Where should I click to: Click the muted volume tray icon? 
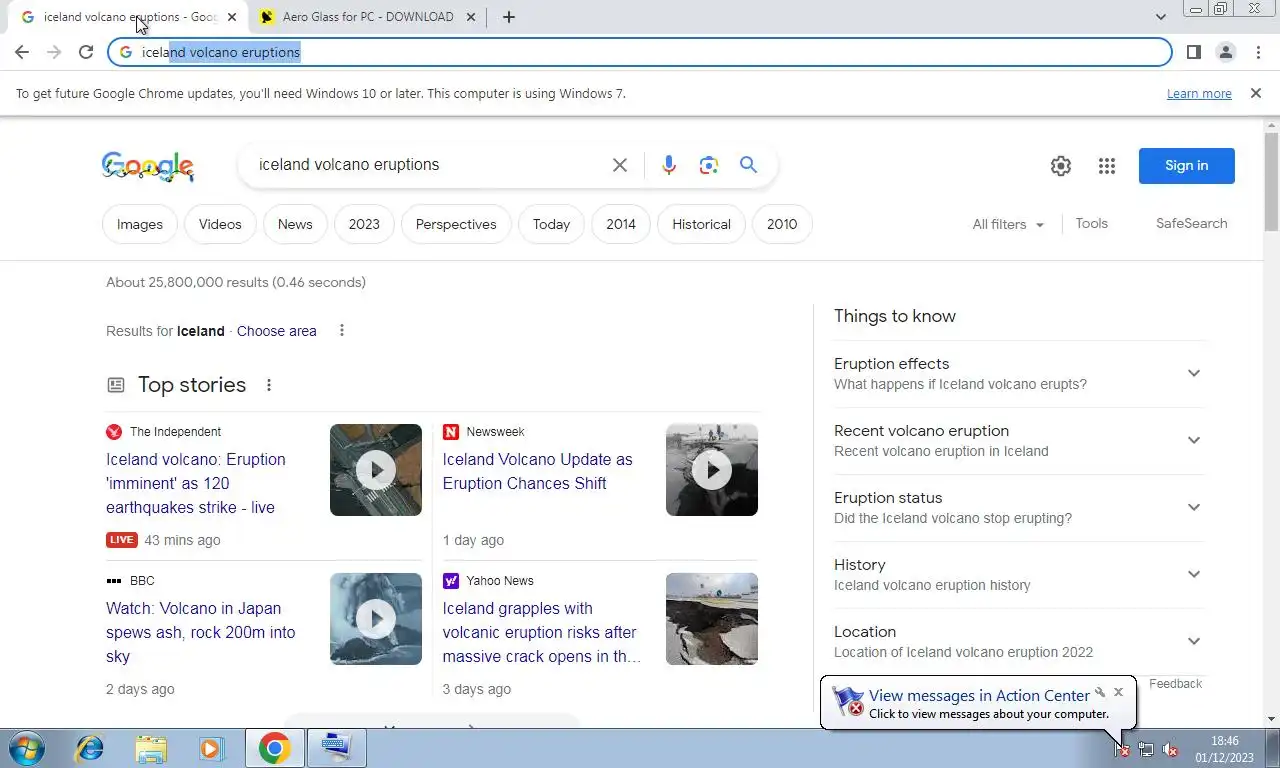point(1170,749)
